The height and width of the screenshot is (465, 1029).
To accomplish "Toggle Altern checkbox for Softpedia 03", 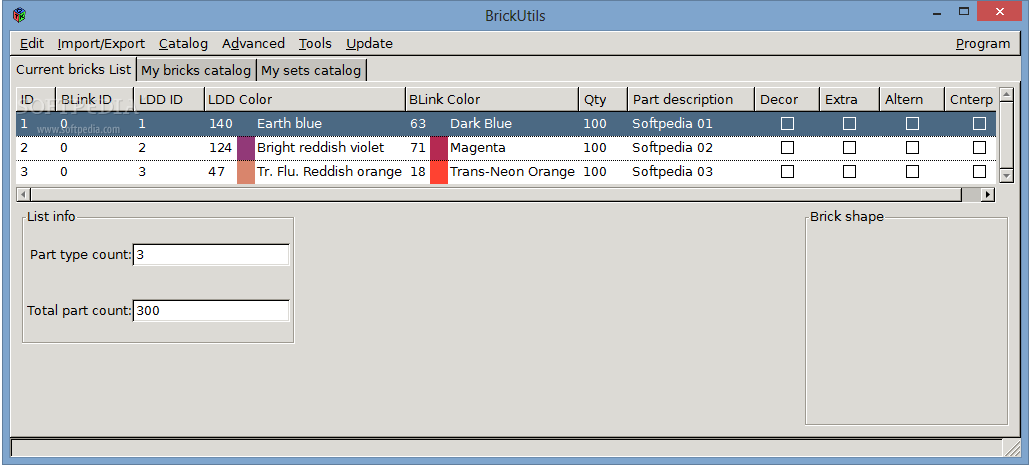I will pyautogui.click(x=912, y=172).
